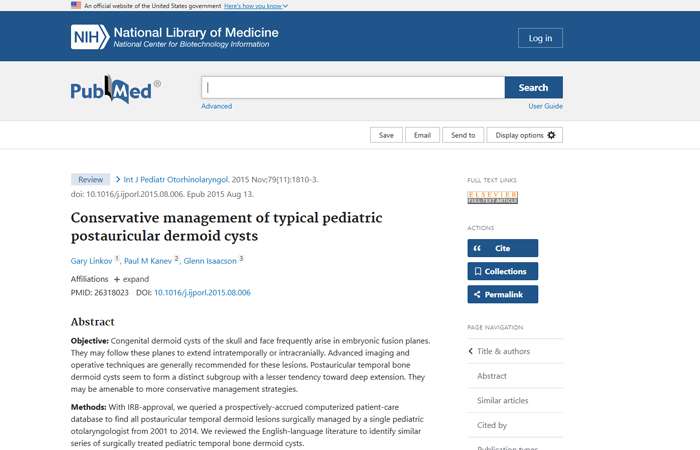Jump to Cited by in page navigation
700x450 pixels.
tap(492, 425)
